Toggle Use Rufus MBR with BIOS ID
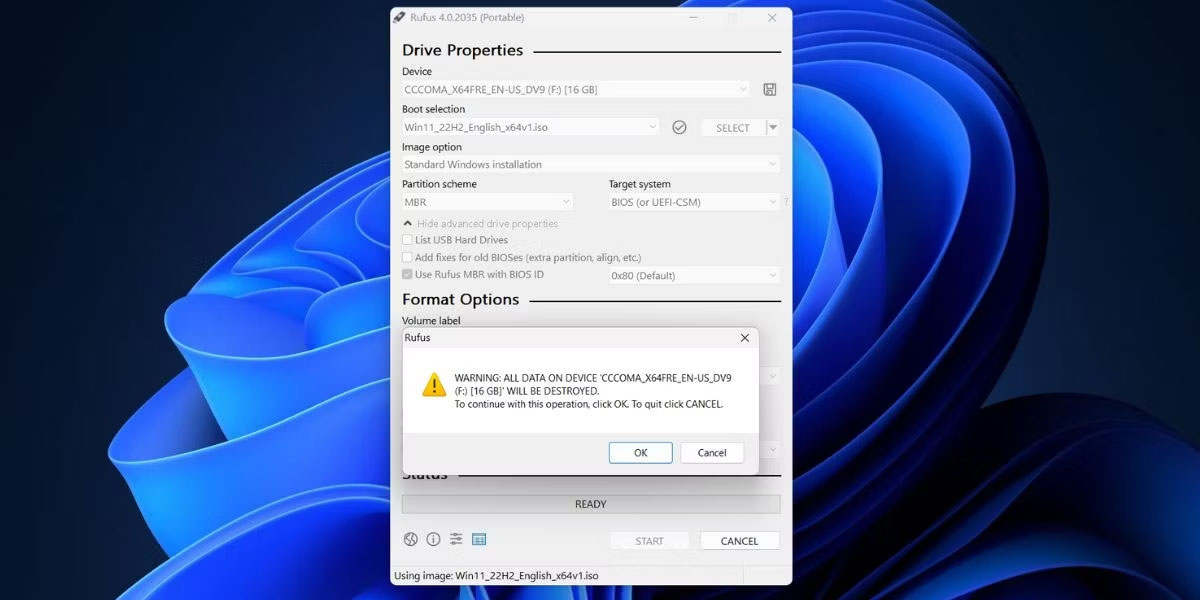1200x600 pixels. coord(407,274)
